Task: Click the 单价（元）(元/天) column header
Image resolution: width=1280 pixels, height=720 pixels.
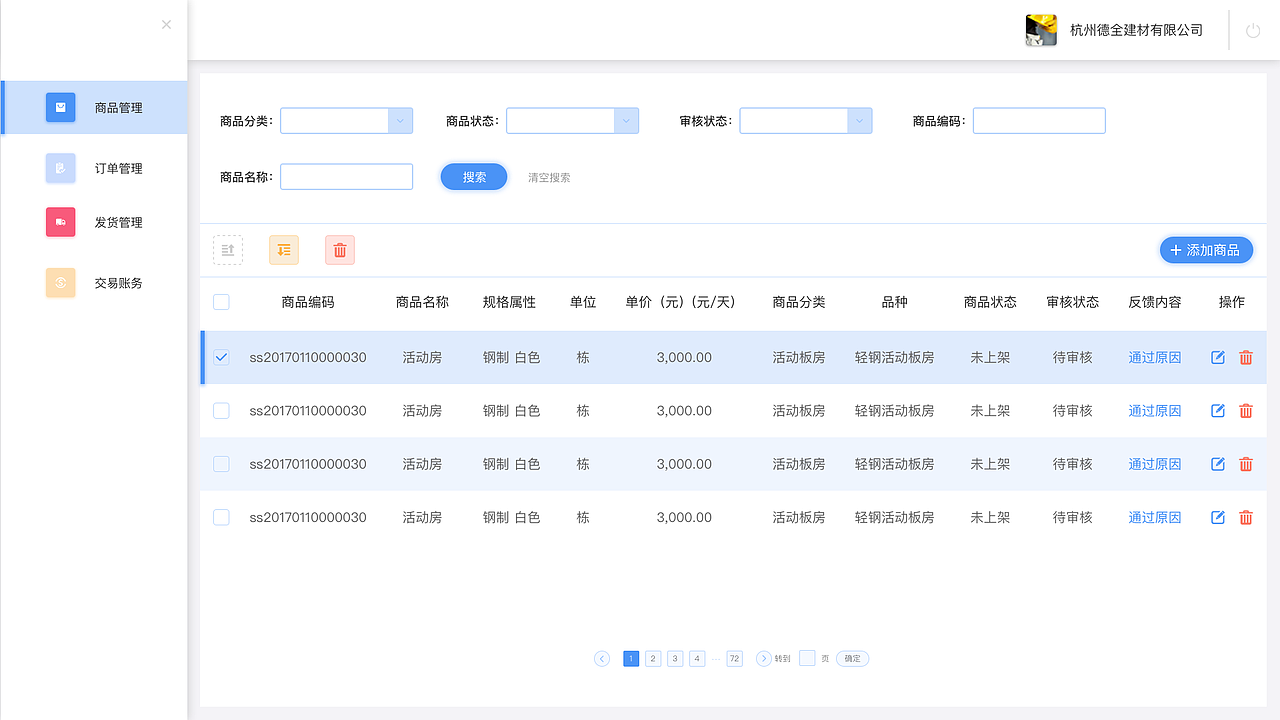Action: [x=681, y=302]
